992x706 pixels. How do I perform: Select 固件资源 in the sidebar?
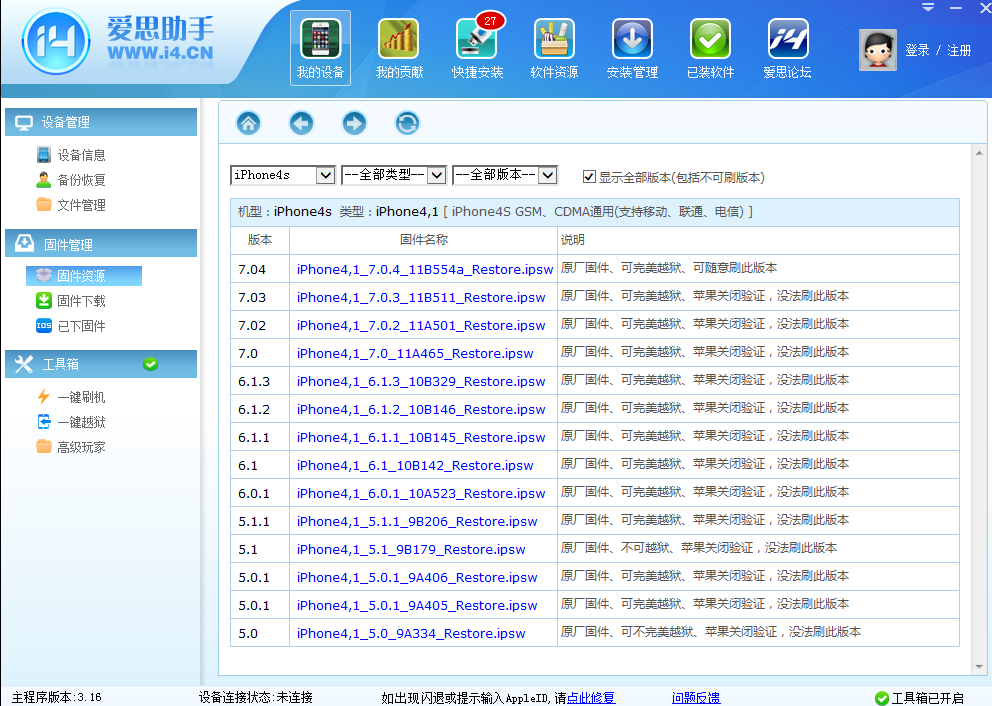pos(84,276)
